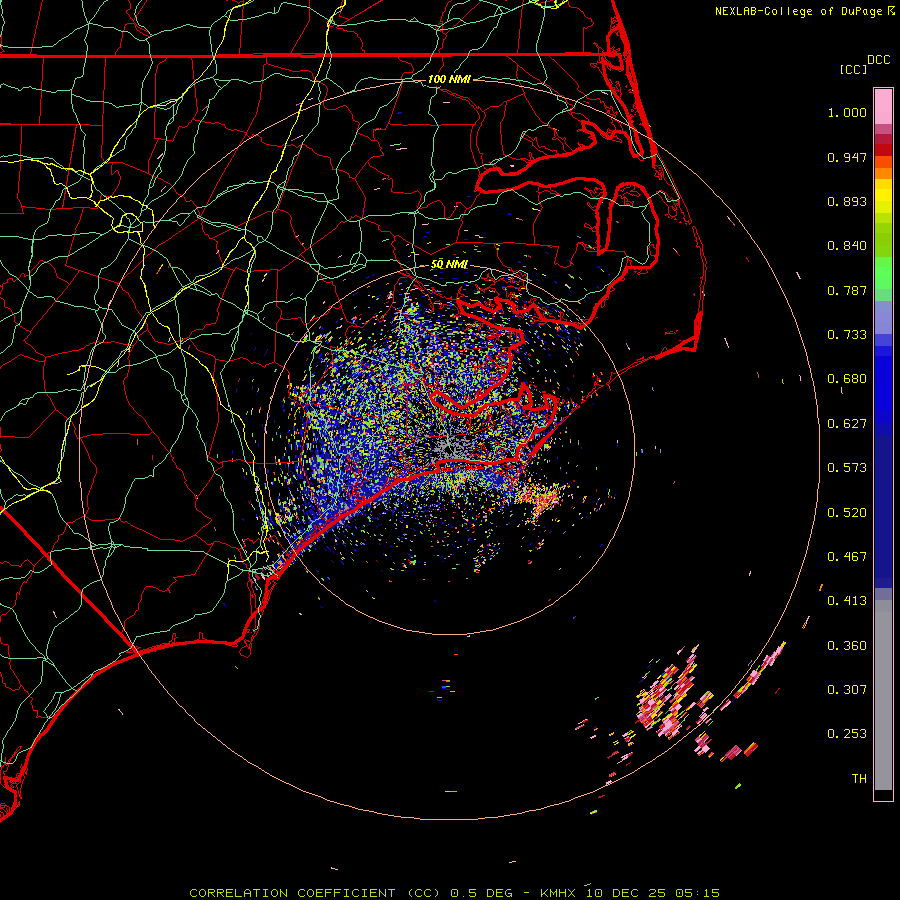
Task: Click the 10 DEC 25 date text
Action: [626, 893]
